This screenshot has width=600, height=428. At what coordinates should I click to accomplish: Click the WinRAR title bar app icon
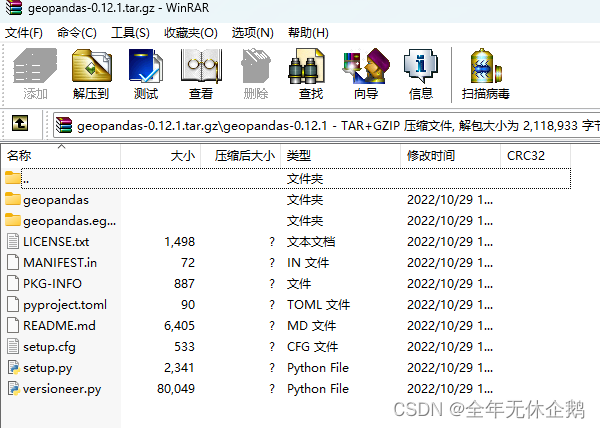tap(14, 7)
